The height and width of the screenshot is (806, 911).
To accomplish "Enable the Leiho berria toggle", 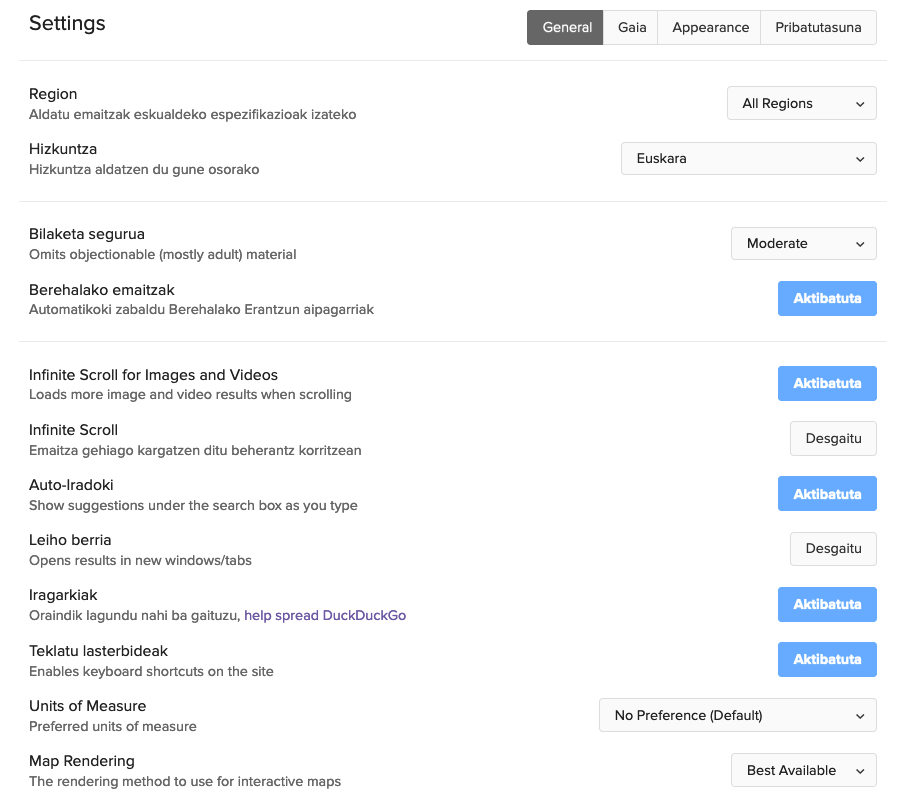I will 833,549.
